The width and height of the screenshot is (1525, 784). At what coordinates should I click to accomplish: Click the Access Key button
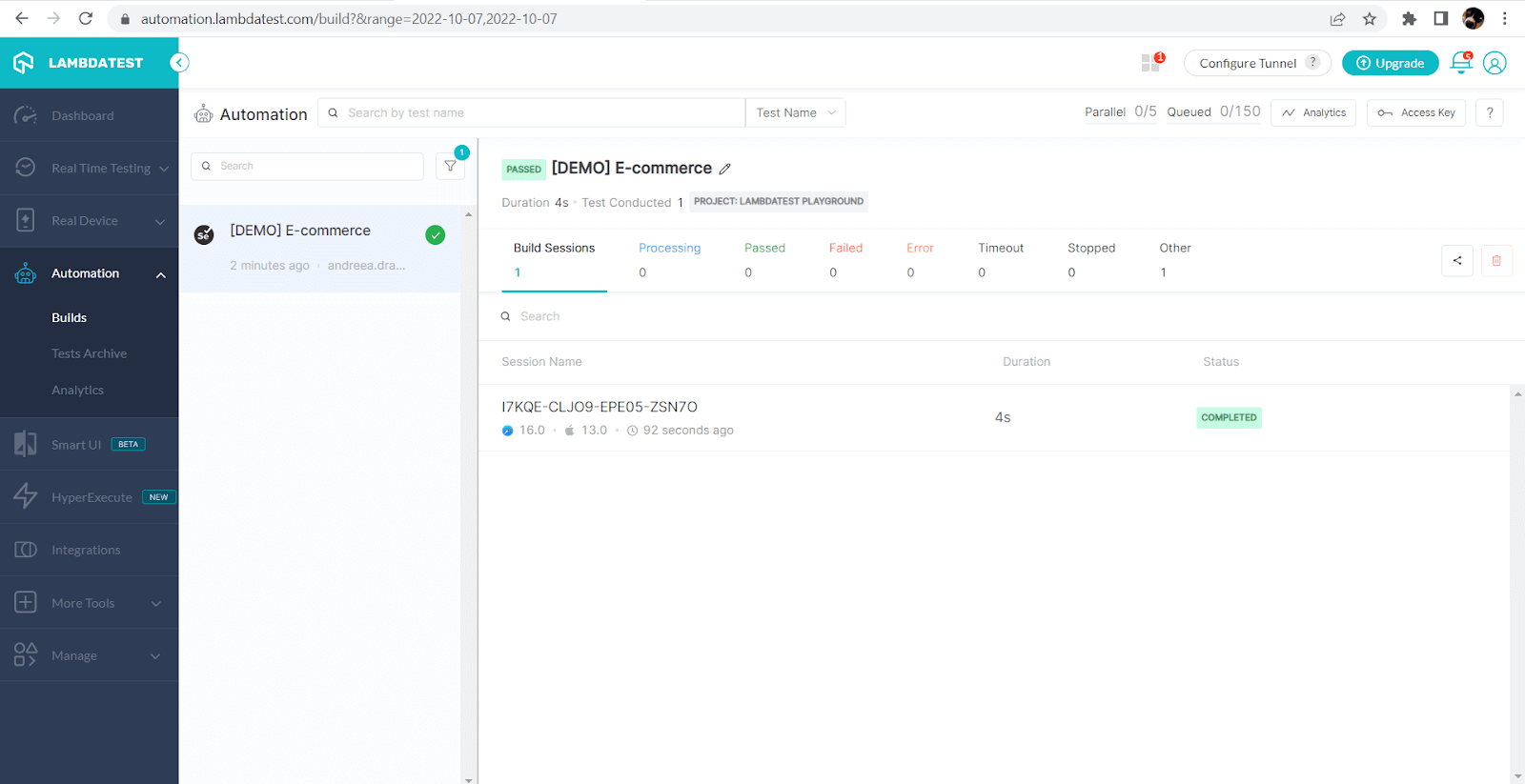point(1415,112)
